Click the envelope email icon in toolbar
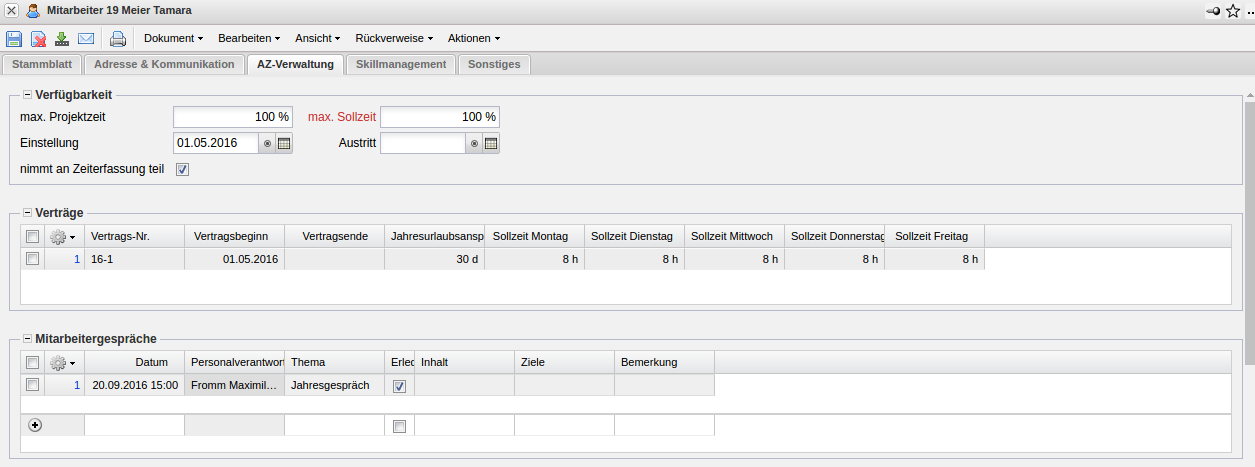The height and width of the screenshot is (467, 1255). point(86,39)
